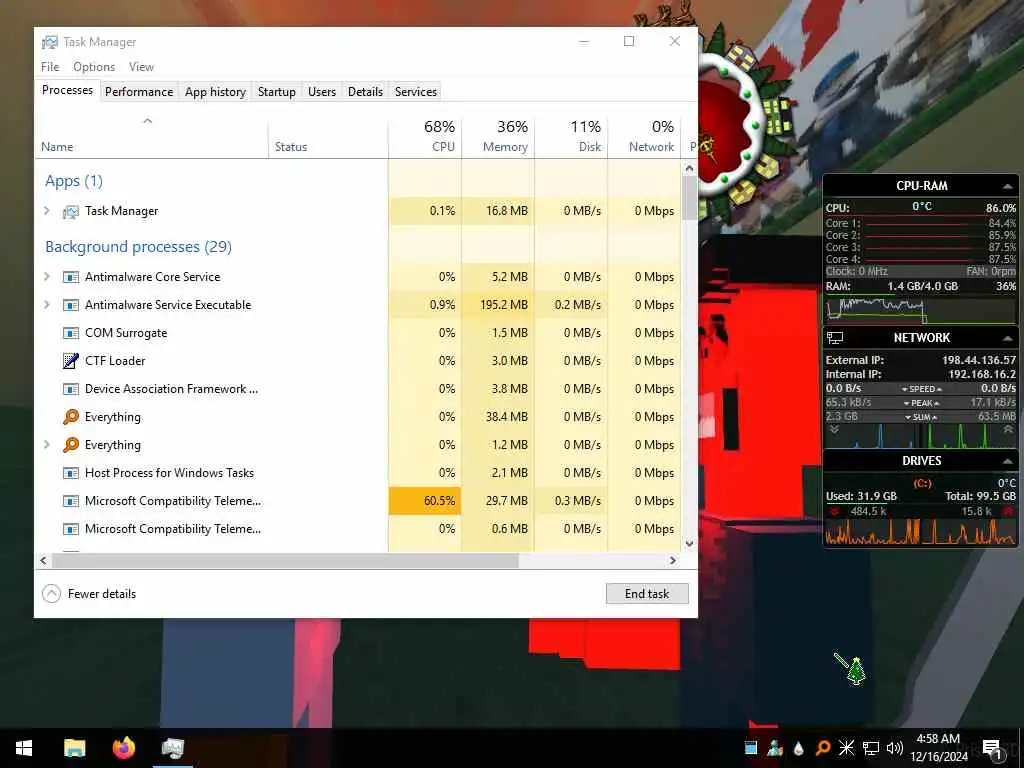Screen dimensions: 1024x768
Task: Click the 1.2 MB Everything process icon
Action: click(71, 445)
